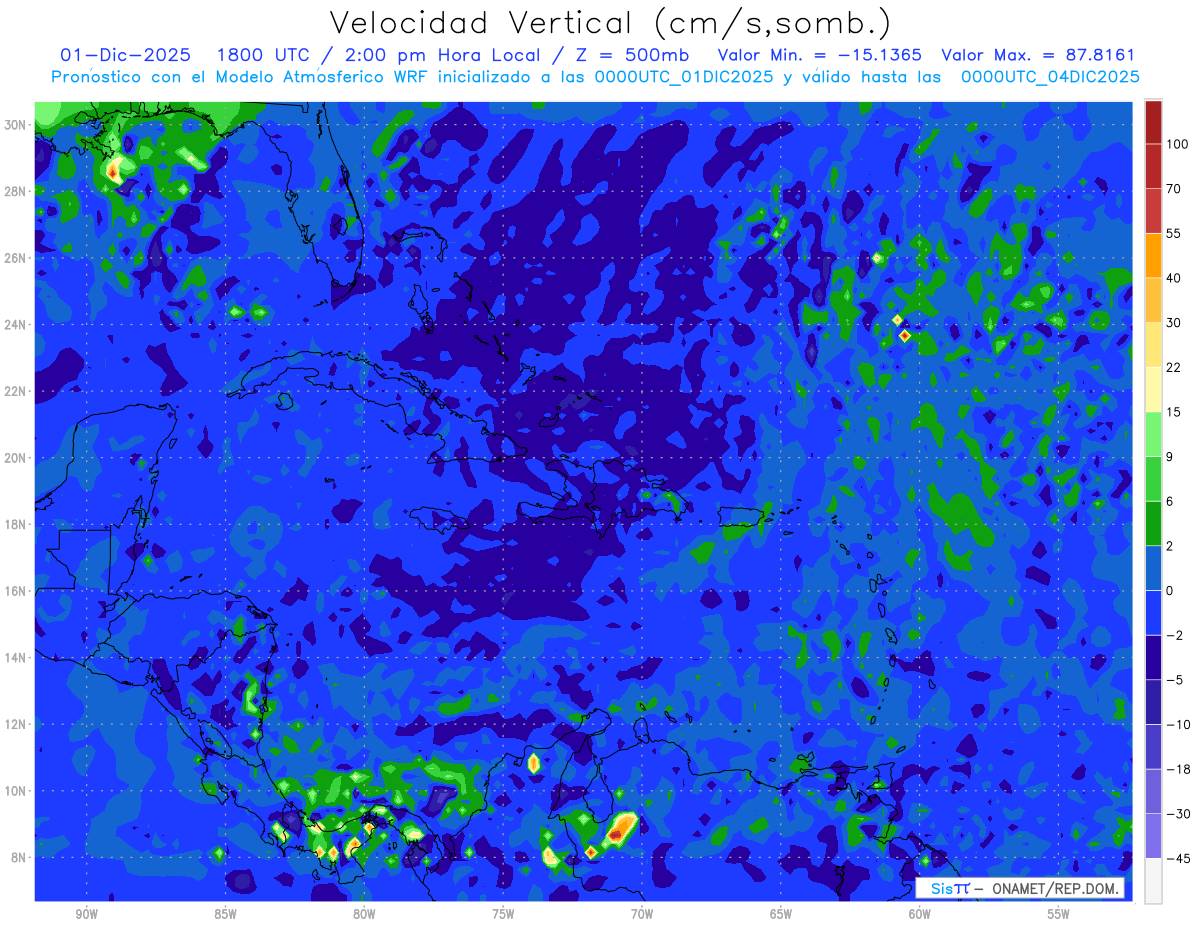Viewport: 1200px width, 927px height.
Task: Click the "75W" longitude label
Action: (503, 914)
